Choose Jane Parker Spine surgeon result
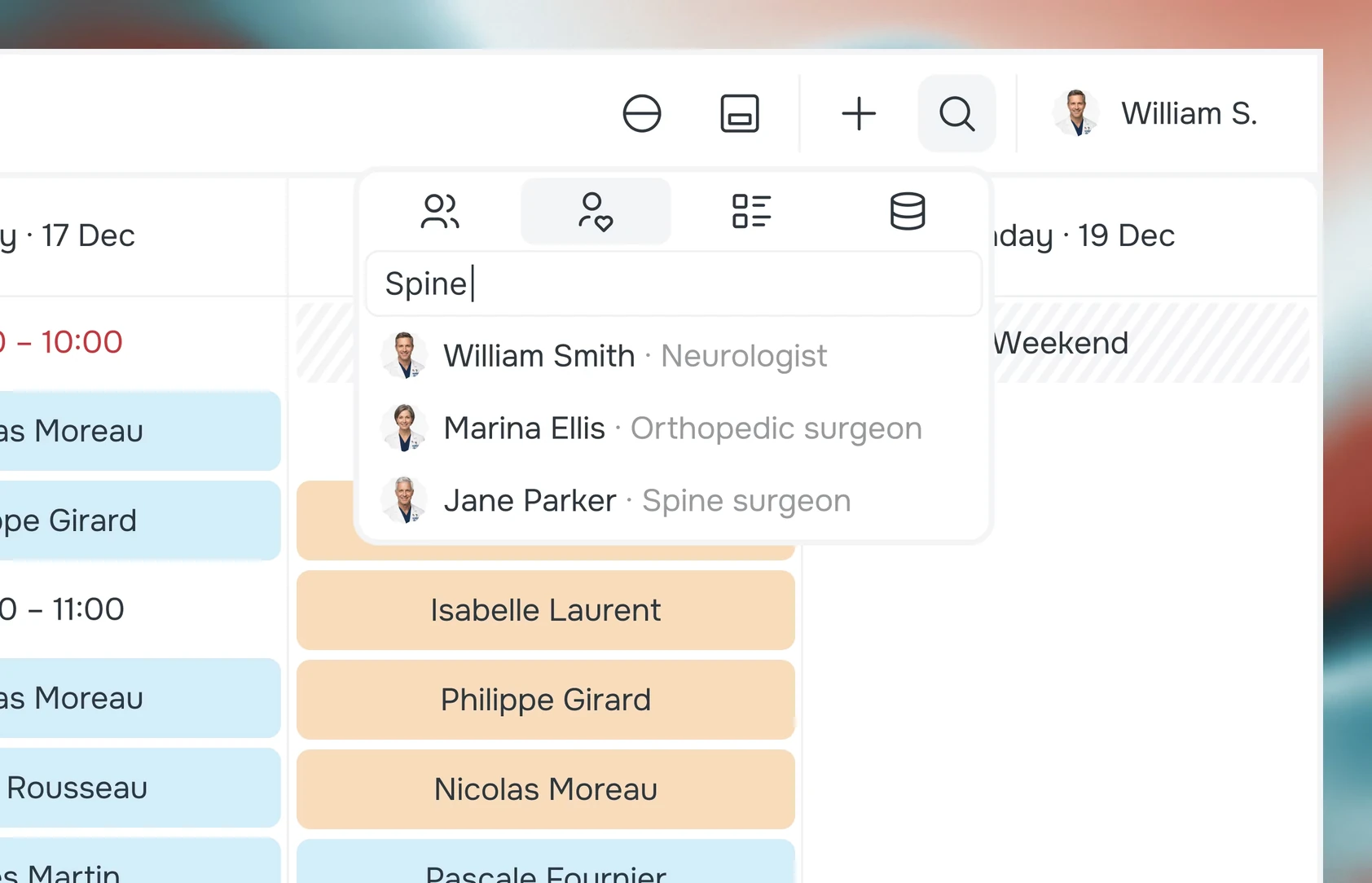Screen dimensions: 1372x883 pyautogui.click(x=674, y=501)
